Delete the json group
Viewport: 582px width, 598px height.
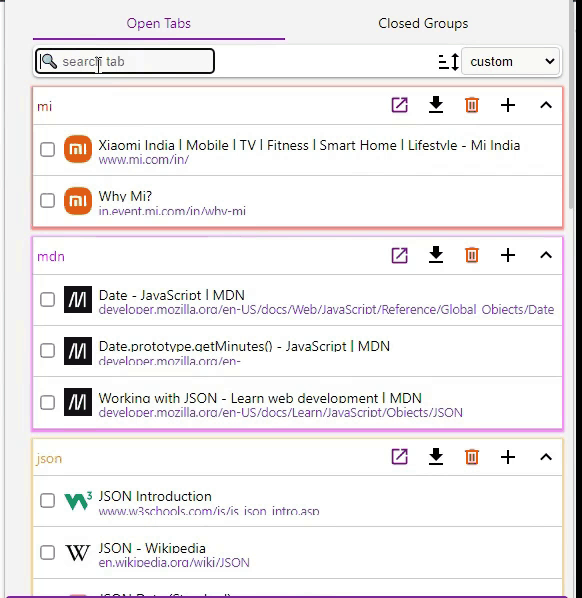pos(472,457)
